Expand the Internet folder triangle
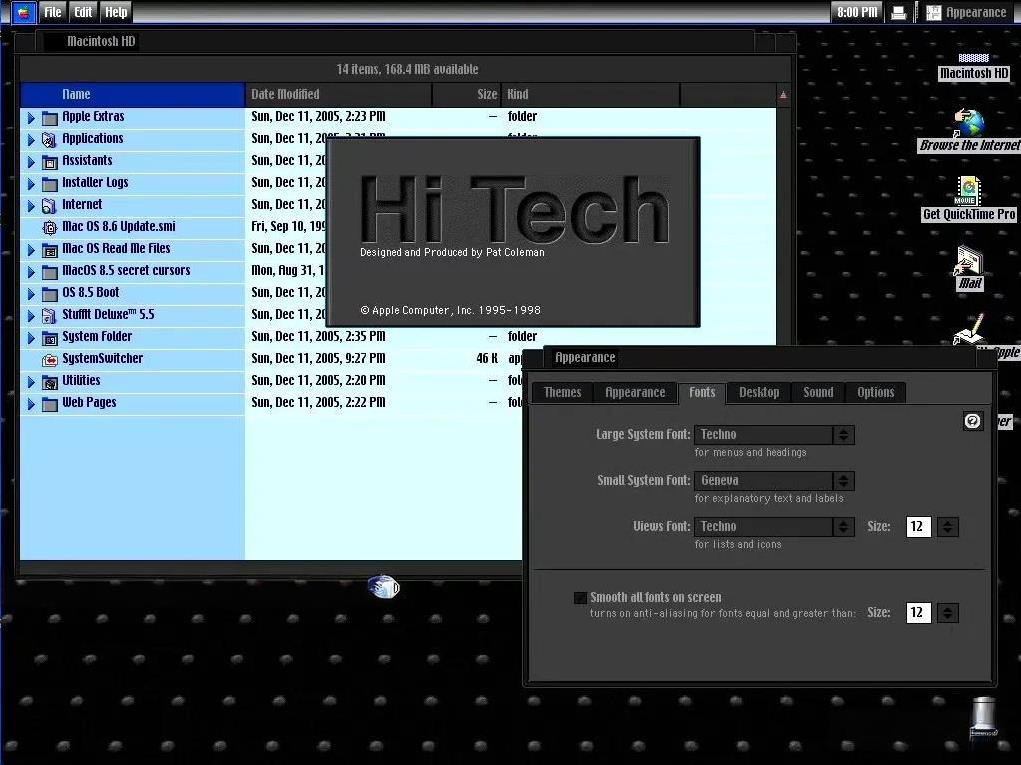This screenshot has width=1021, height=765. click(31, 206)
